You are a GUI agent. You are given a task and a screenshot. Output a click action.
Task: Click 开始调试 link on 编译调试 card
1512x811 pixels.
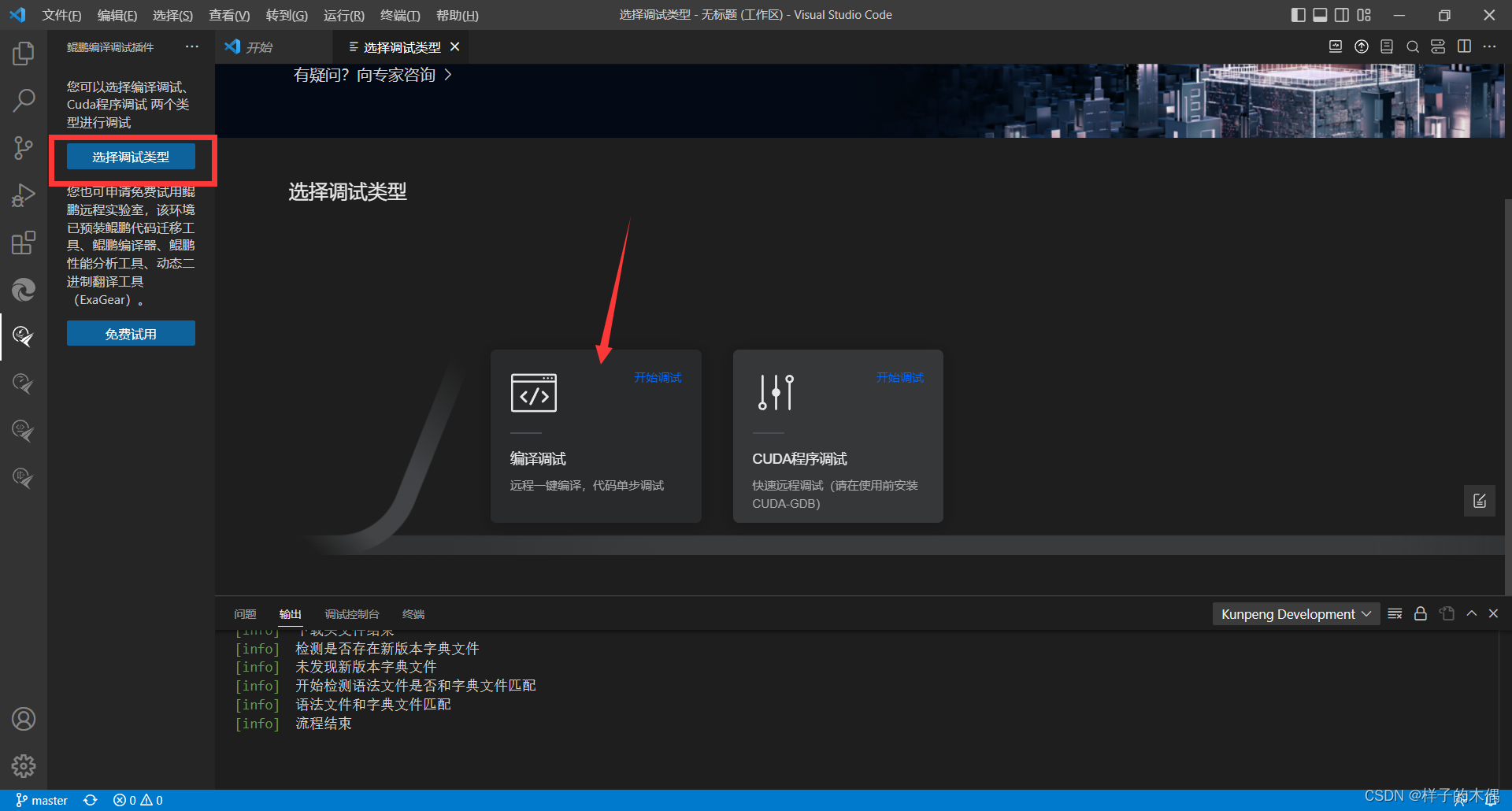click(x=658, y=378)
